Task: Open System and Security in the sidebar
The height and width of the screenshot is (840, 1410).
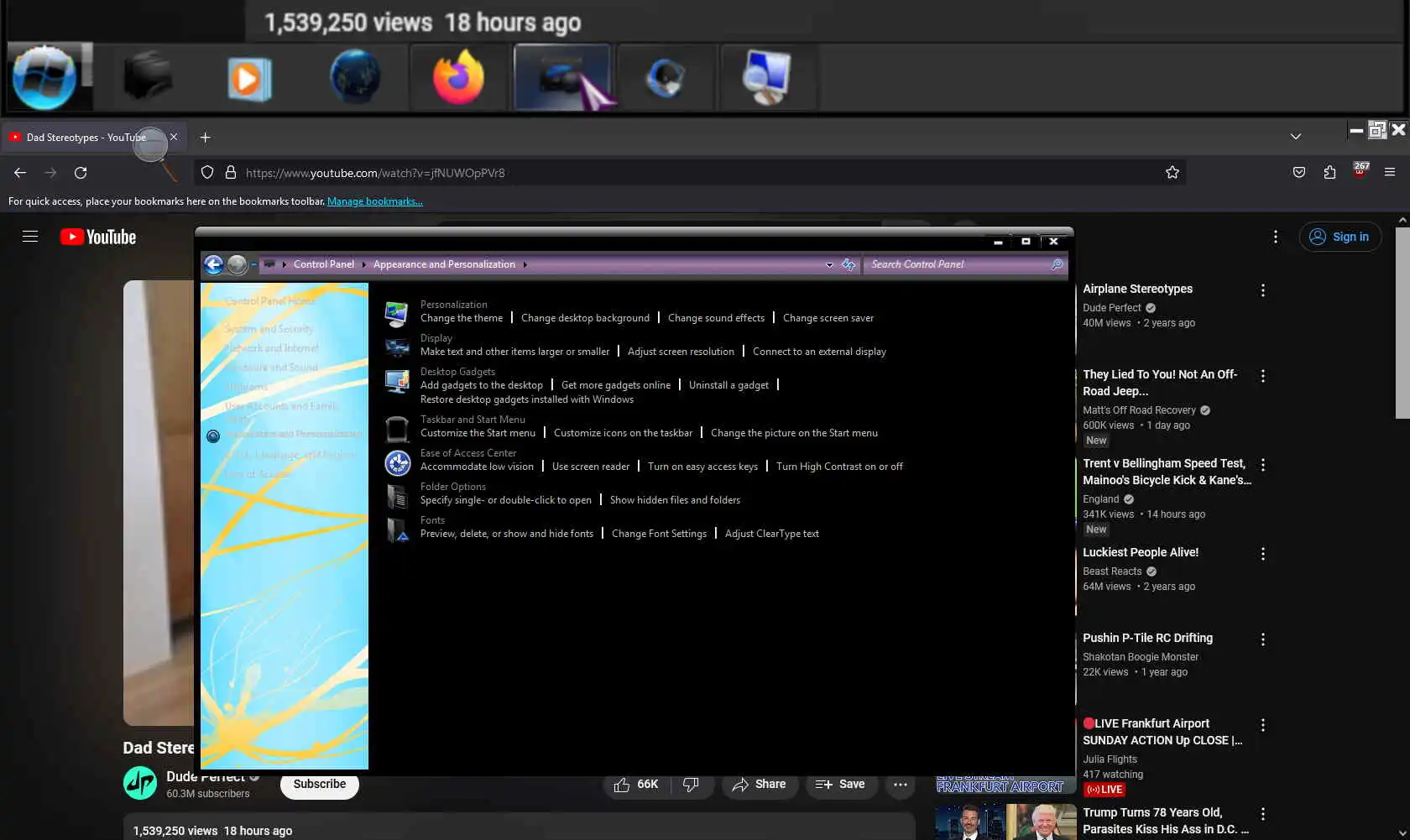Action: pyautogui.click(x=269, y=329)
